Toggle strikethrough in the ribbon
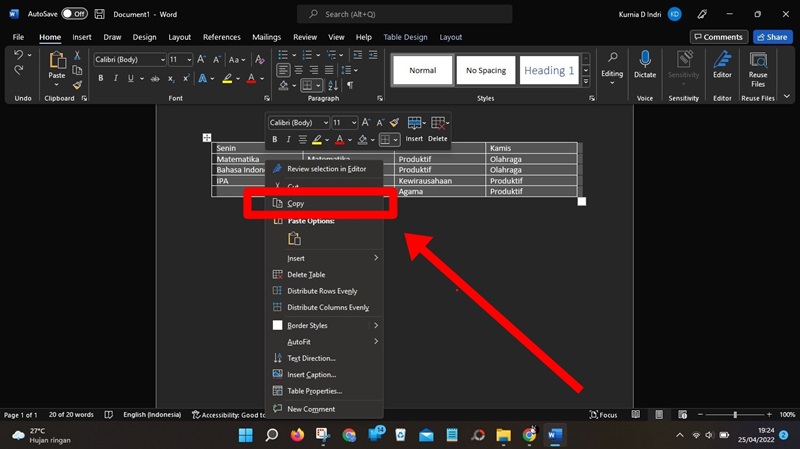The height and width of the screenshot is (449, 800). tap(155, 79)
